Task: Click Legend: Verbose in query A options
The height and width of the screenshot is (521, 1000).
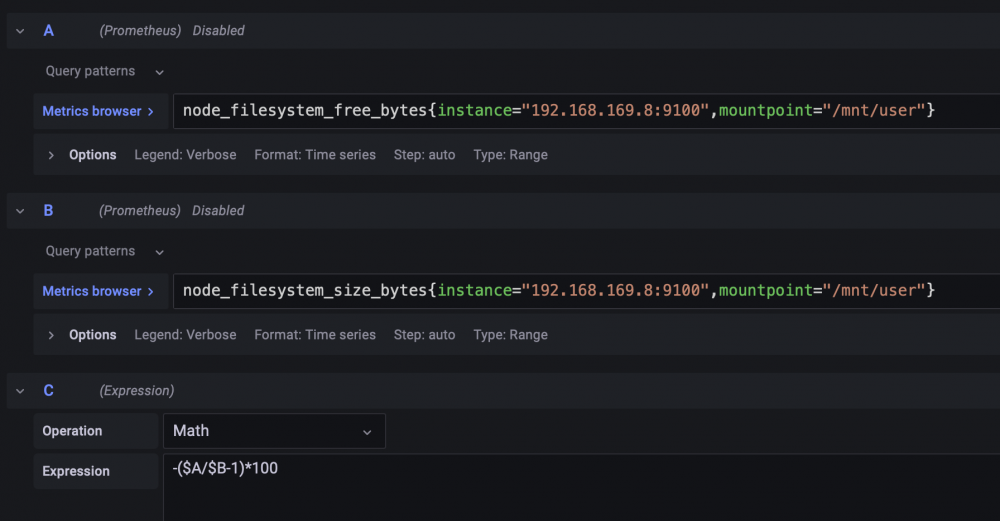Action: point(185,155)
